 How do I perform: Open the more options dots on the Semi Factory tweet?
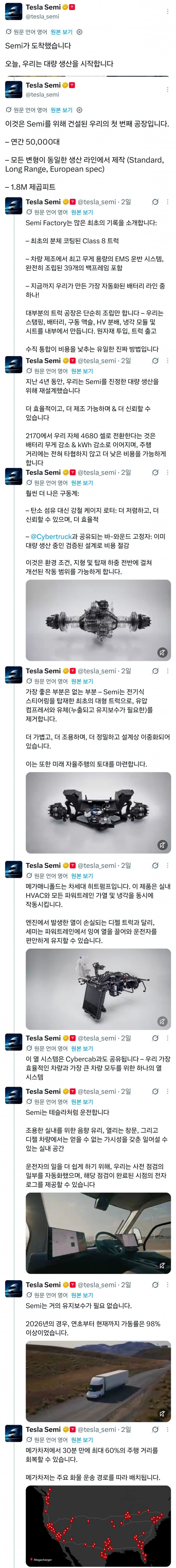[x=168, y=202]
